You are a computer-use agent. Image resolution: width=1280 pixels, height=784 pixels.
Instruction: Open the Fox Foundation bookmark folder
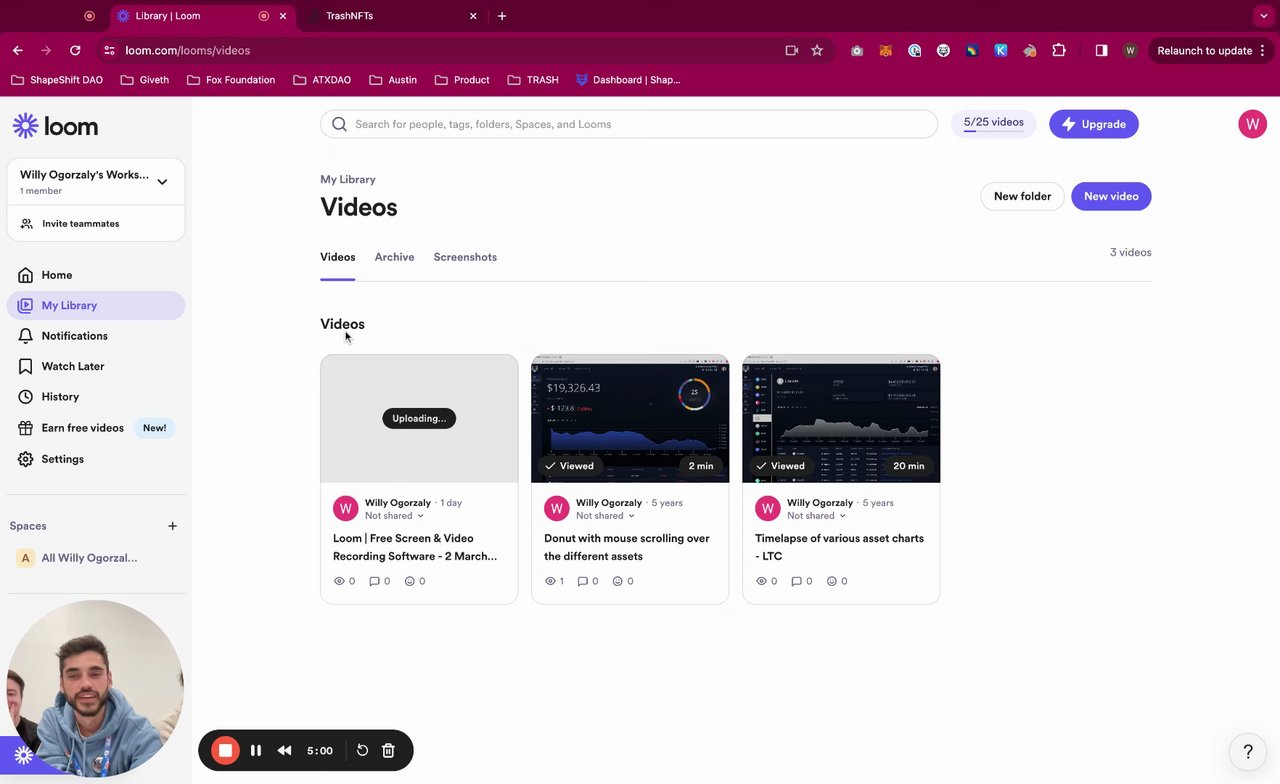231,80
